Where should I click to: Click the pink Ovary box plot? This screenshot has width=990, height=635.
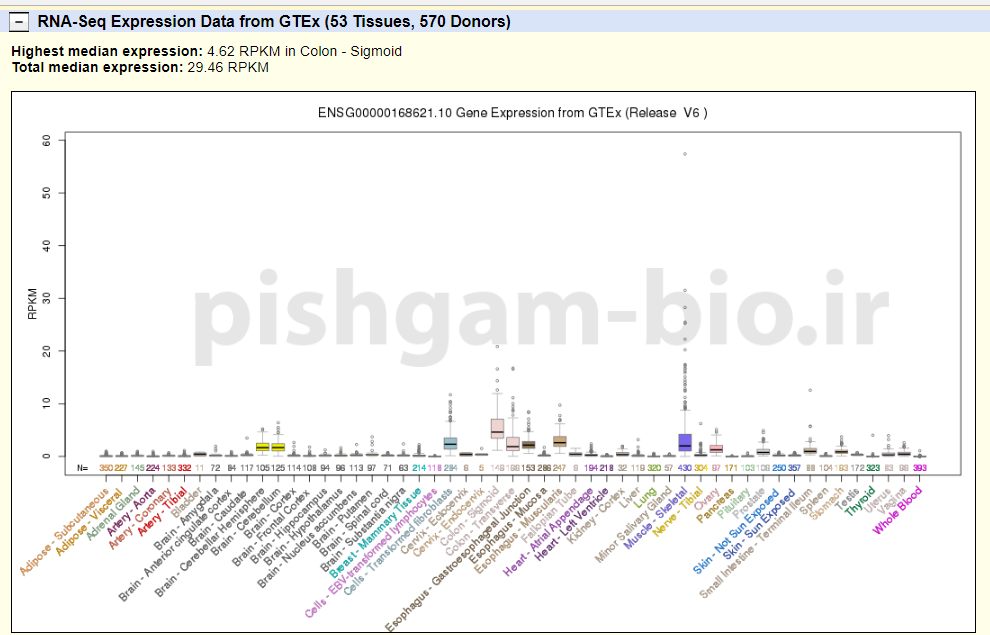716,449
